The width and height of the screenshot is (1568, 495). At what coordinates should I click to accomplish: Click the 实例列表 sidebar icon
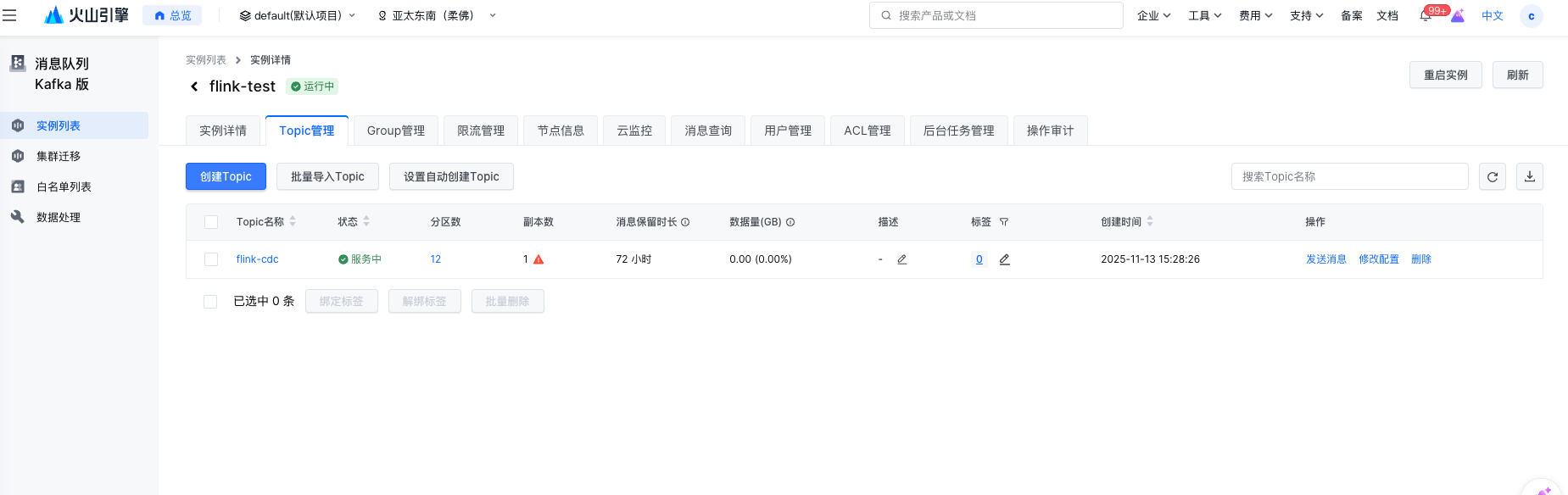[18, 125]
